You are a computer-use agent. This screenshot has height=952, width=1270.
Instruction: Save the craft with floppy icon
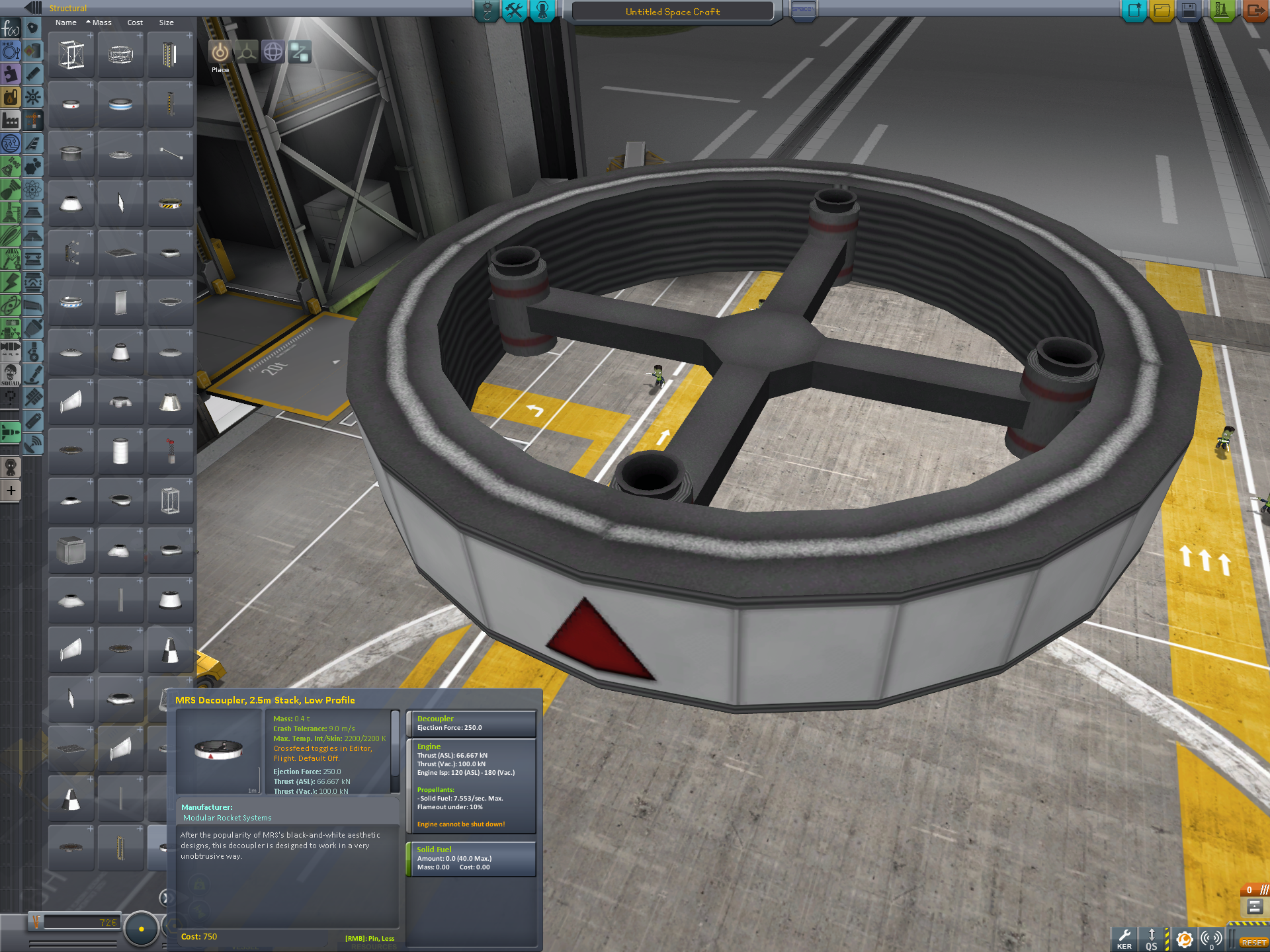(1189, 11)
